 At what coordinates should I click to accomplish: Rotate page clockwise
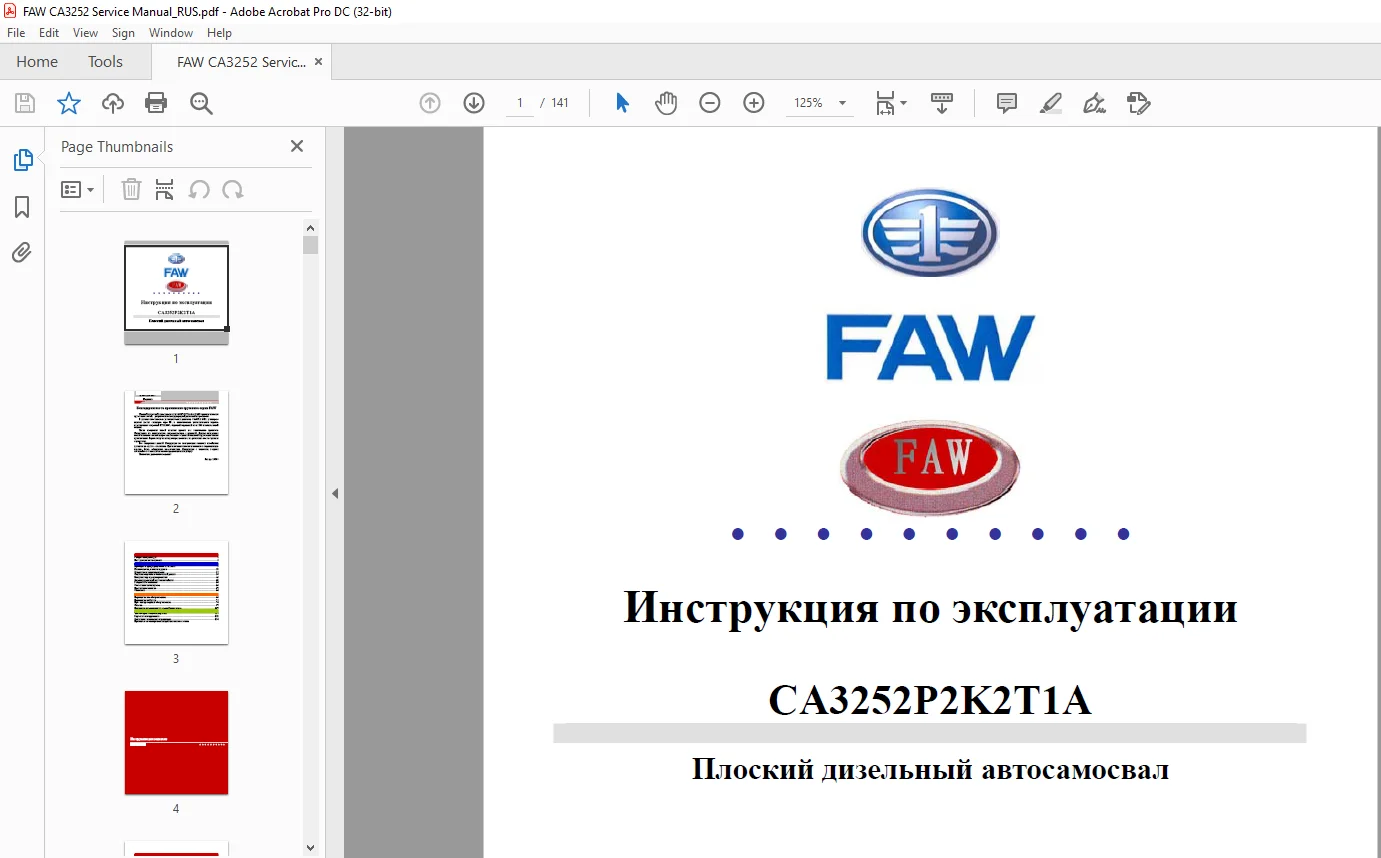click(x=233, y=190)
